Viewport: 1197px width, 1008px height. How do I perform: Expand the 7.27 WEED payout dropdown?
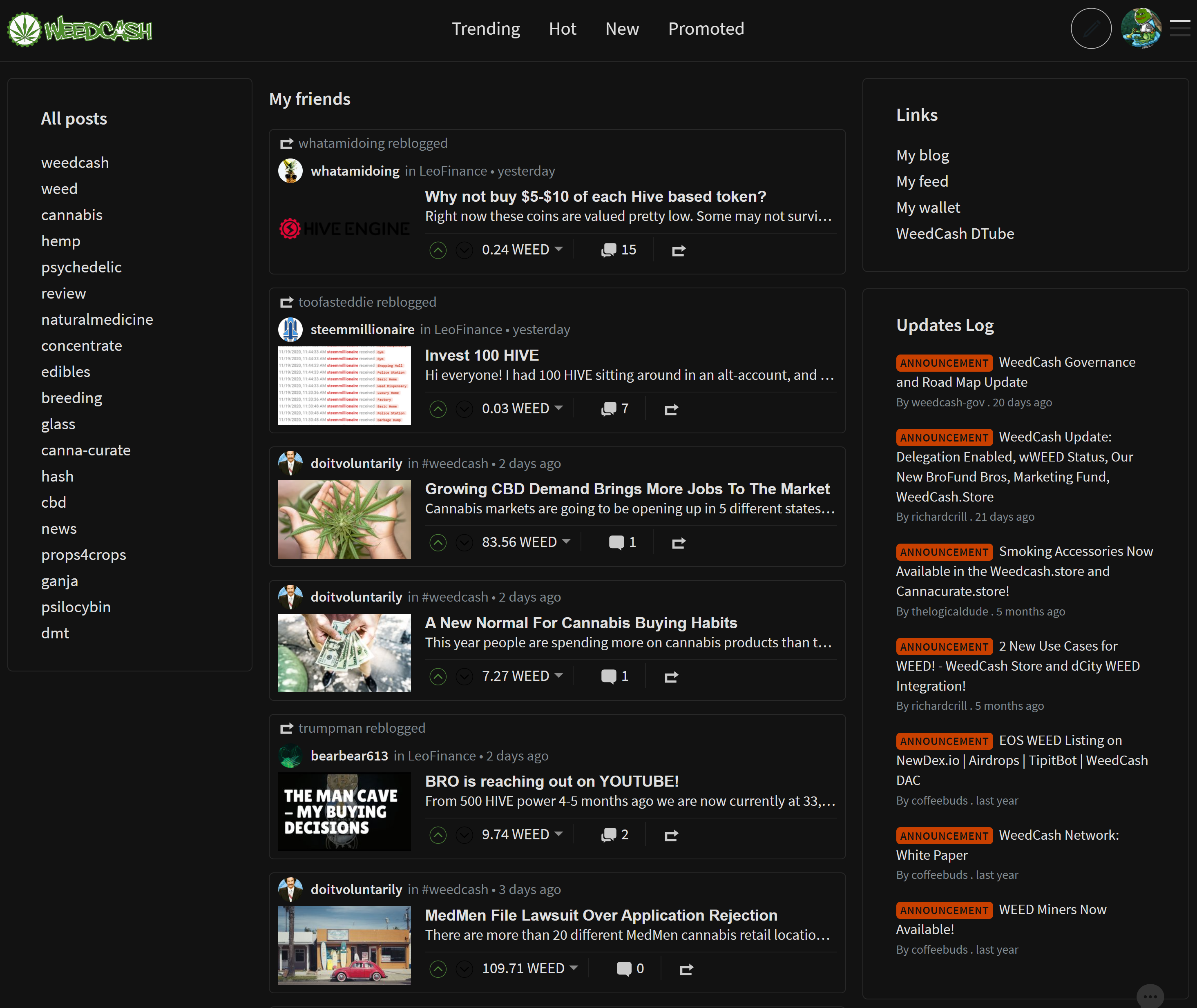[558, 676]
